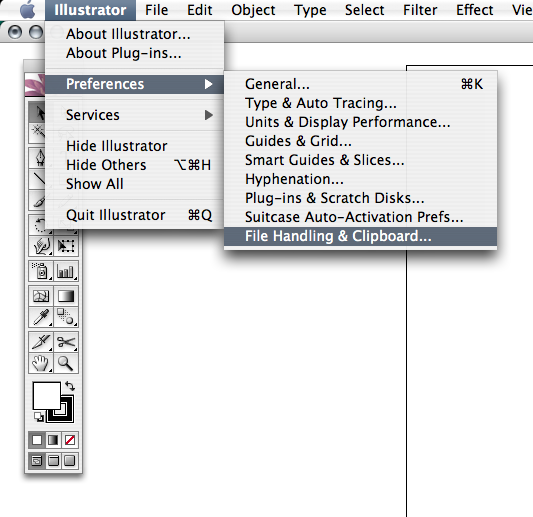This screenshot has width=533, height=517.
Task: Open the Apple menu
Action: coord(27,10)
